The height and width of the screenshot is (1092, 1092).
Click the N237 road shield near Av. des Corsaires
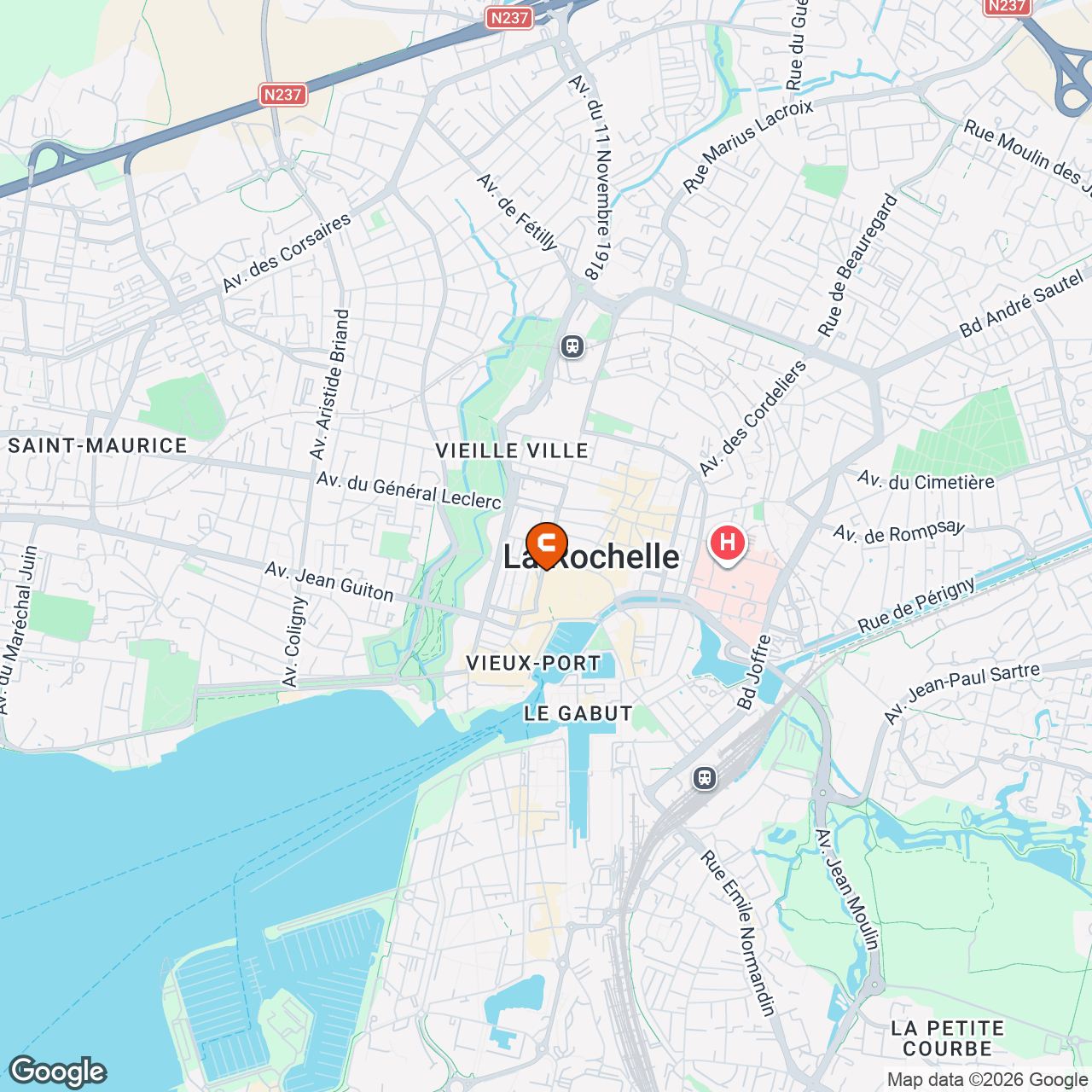(x=283, y=95)
